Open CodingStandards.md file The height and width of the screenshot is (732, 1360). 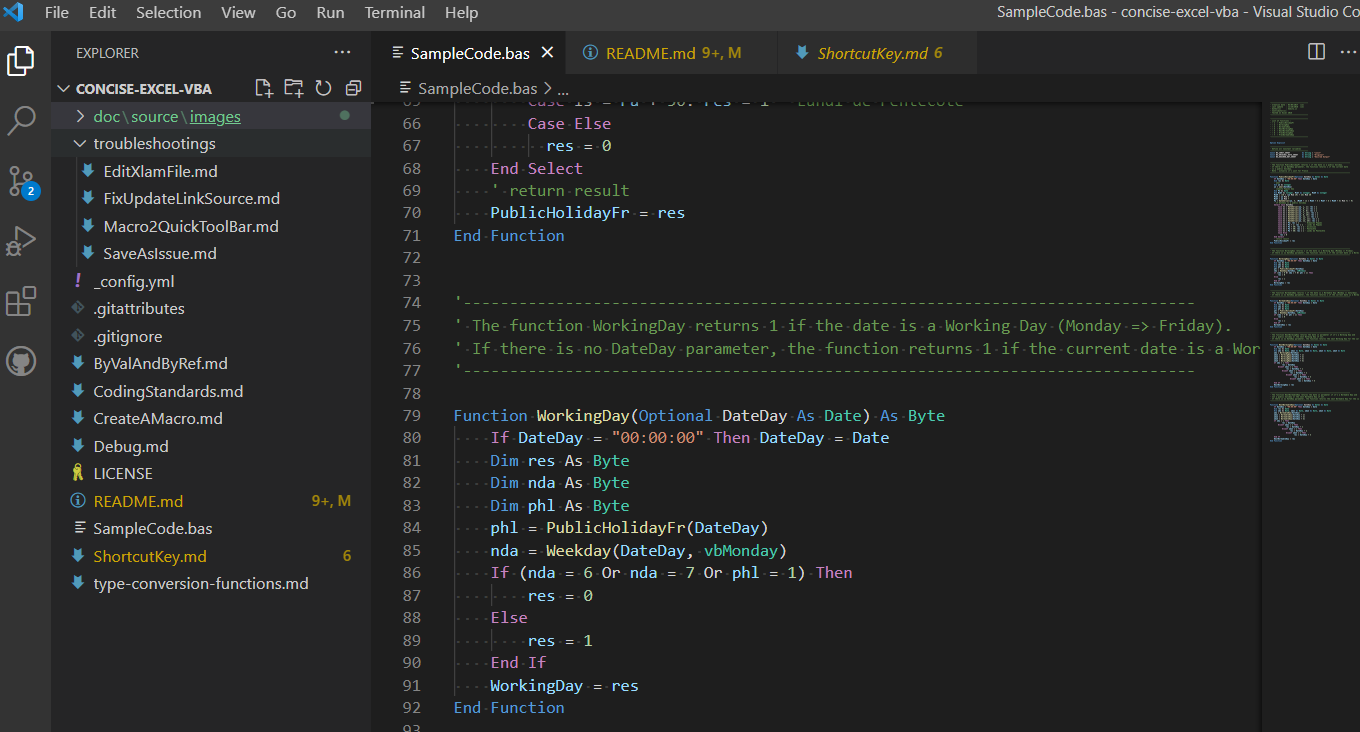211,391
